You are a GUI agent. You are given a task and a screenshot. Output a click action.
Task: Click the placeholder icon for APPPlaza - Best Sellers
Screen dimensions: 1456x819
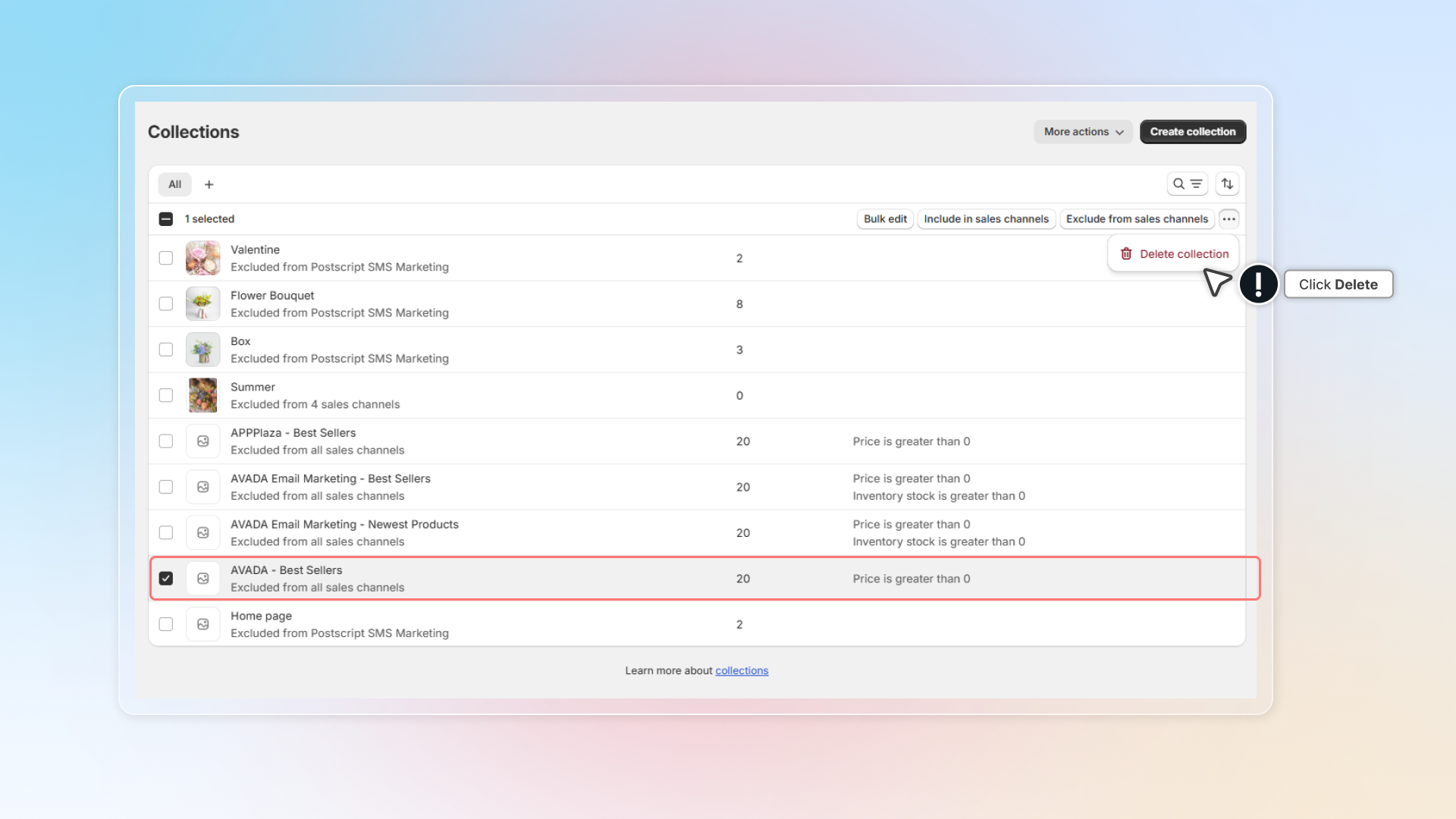pyautogui.click(x=203, y=441)
